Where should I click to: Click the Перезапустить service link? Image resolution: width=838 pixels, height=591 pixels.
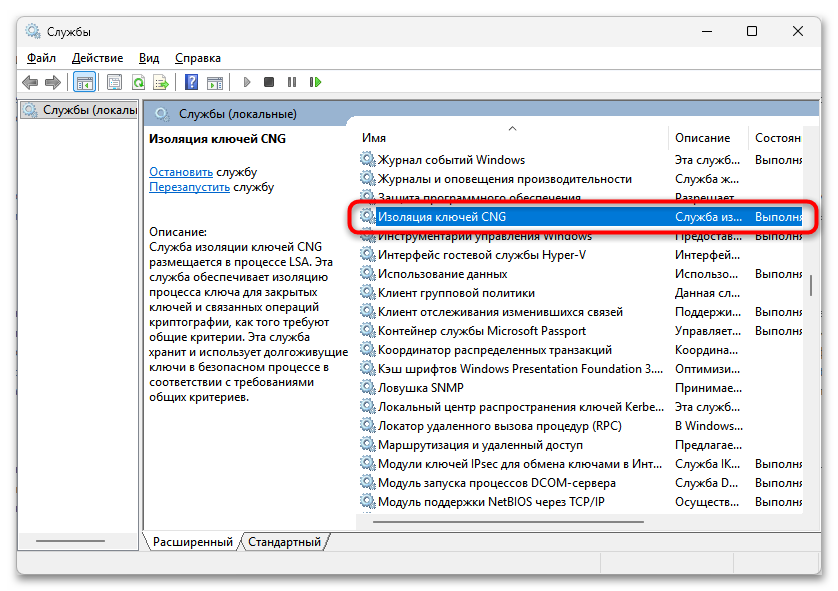189,187
